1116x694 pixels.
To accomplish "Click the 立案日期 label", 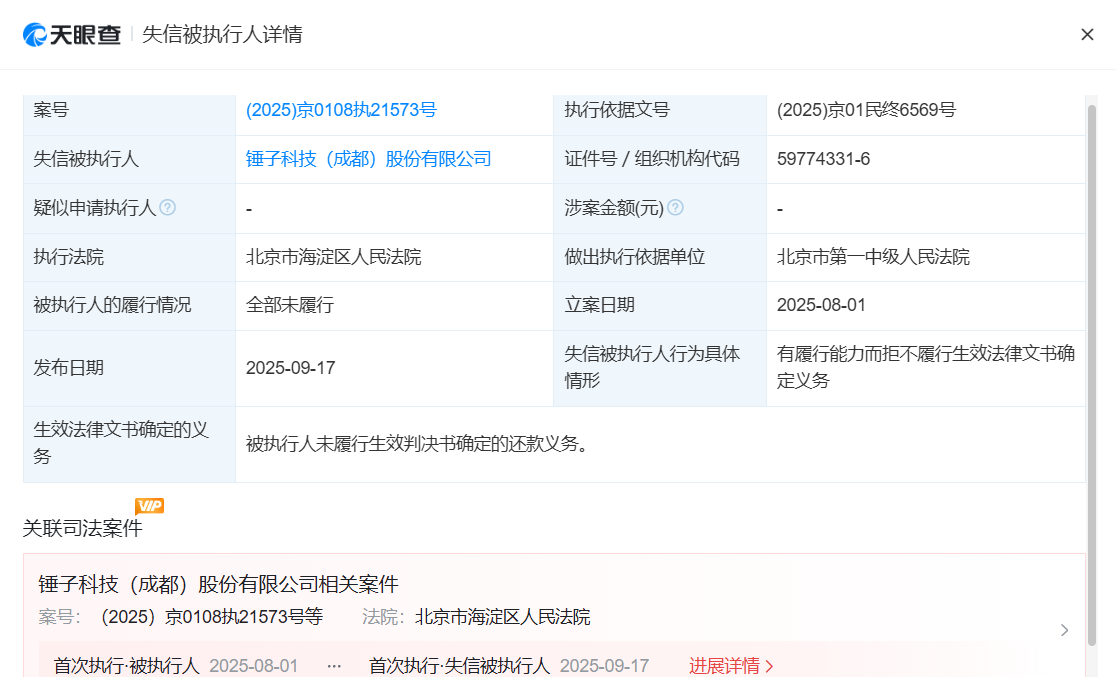I will [599, 305].
